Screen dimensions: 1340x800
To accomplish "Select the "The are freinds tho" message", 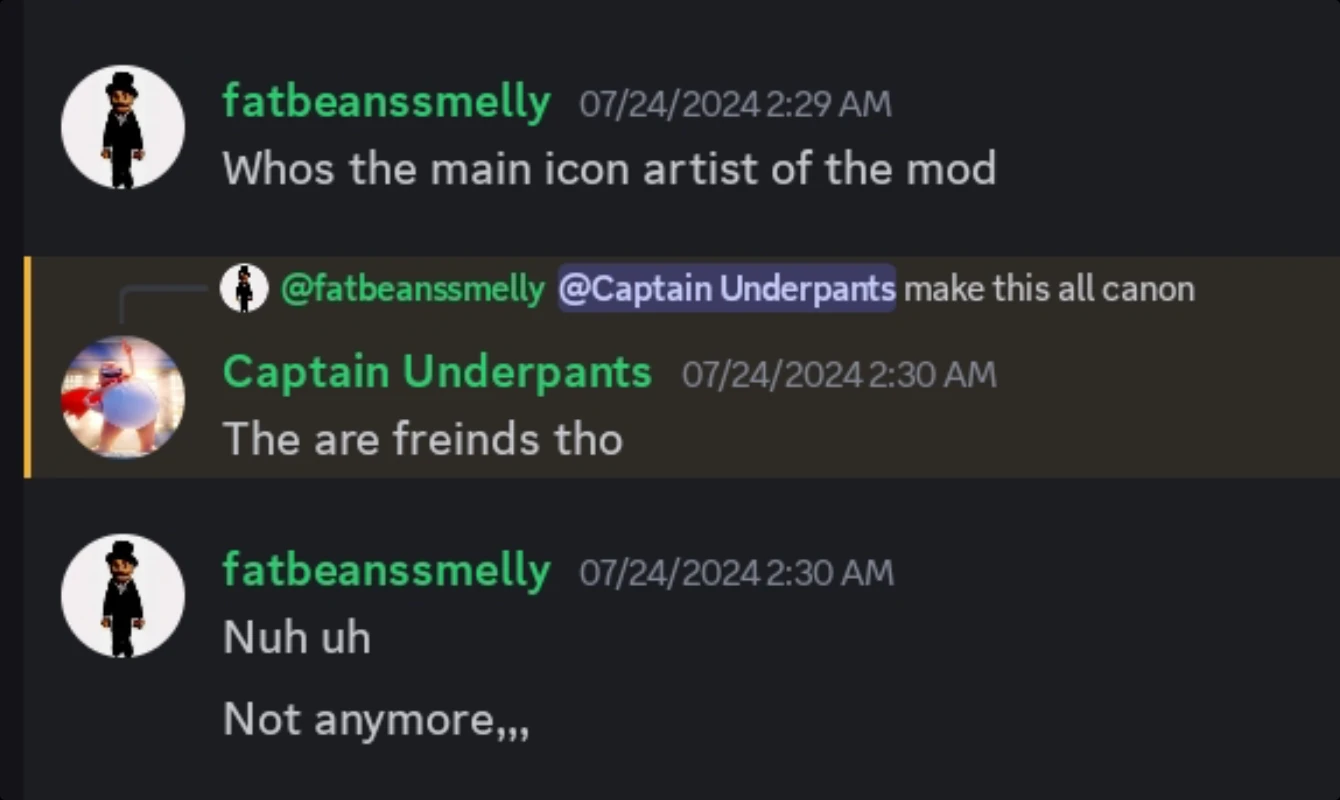I will [x=423, y=439].
